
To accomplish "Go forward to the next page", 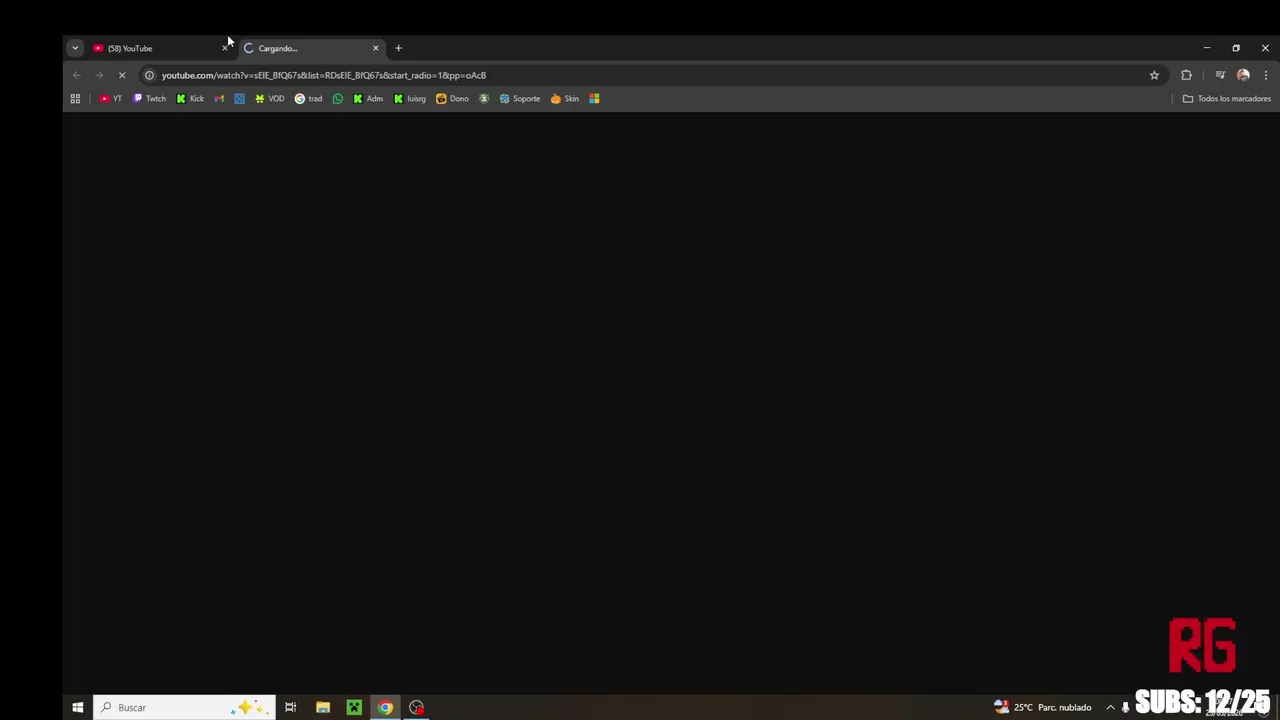I will pyautogui.click(x=99, y=75).
